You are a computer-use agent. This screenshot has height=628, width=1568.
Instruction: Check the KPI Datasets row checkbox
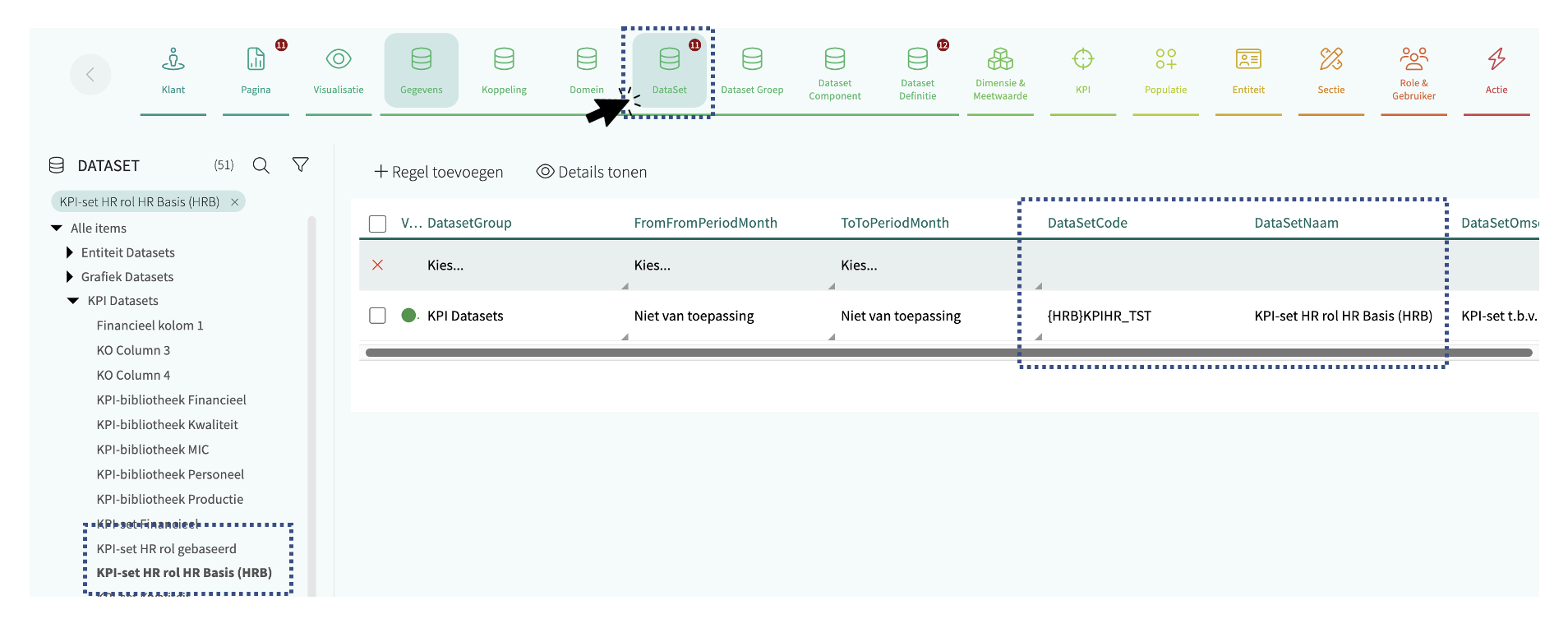378,316
